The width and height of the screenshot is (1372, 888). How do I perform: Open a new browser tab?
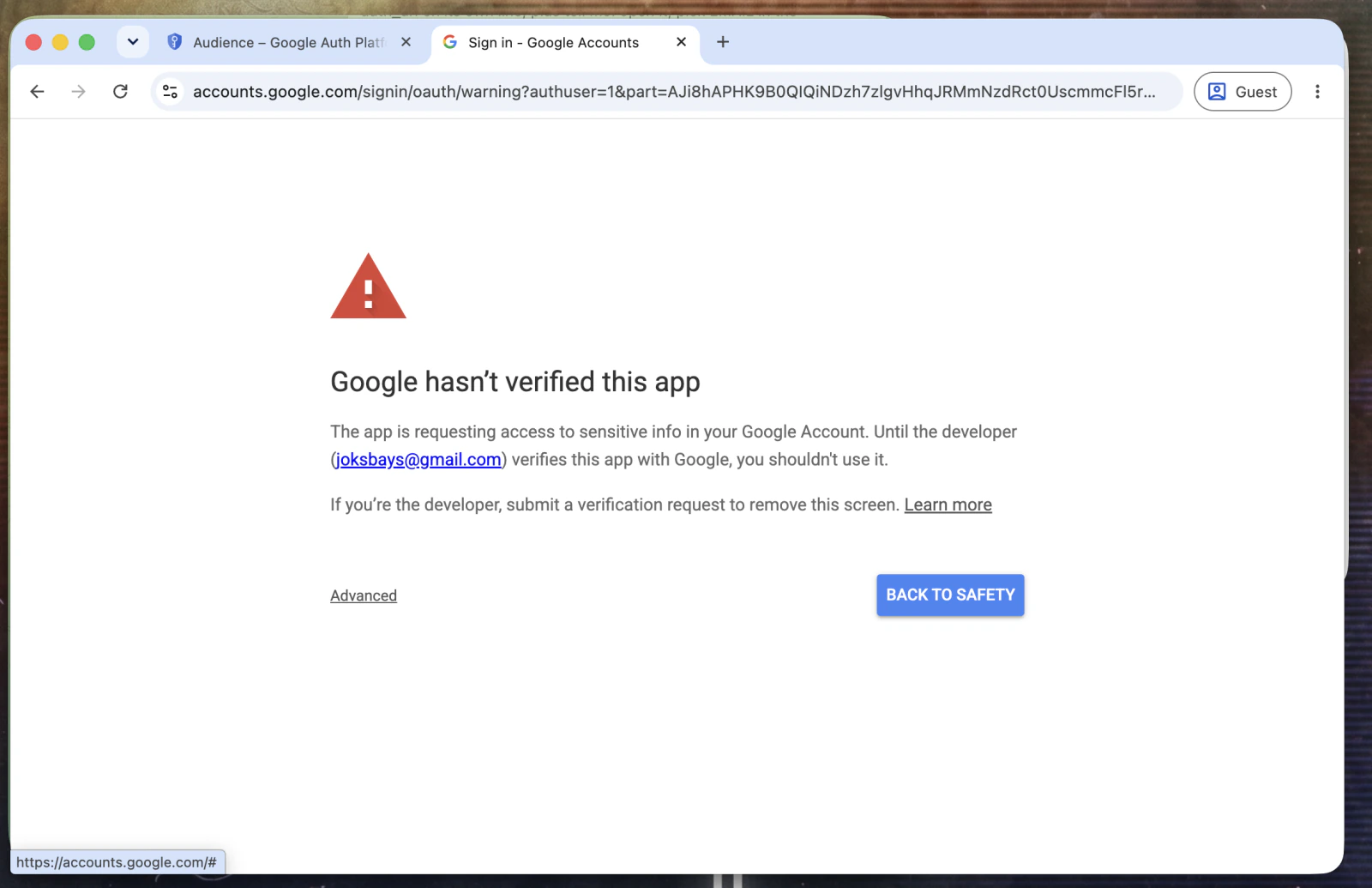tap(723, 42)
